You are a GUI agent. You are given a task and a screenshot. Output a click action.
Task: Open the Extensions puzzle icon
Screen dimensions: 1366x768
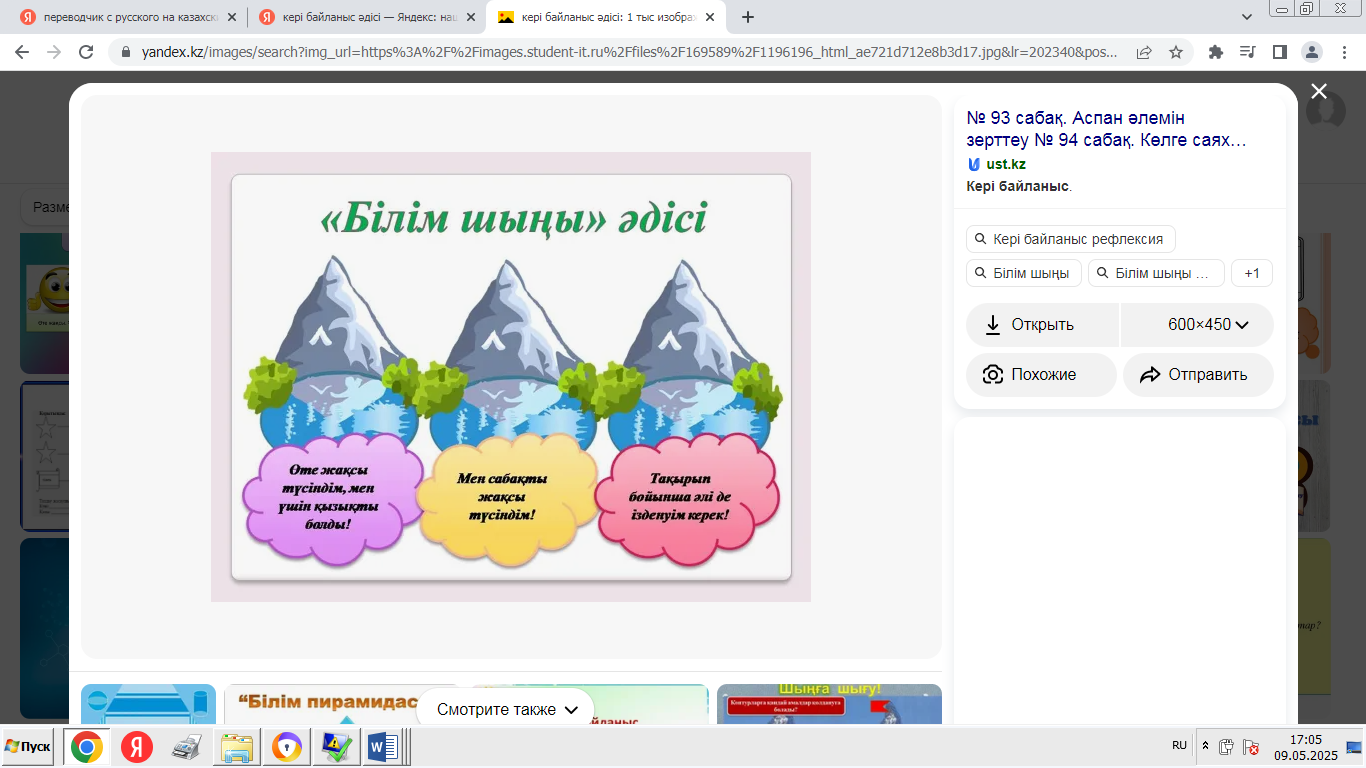(1216, 52)
